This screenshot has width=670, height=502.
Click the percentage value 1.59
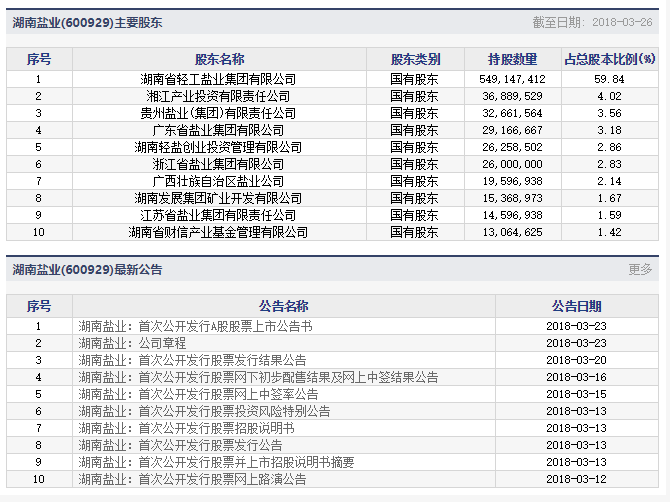(x=609, y=215)
